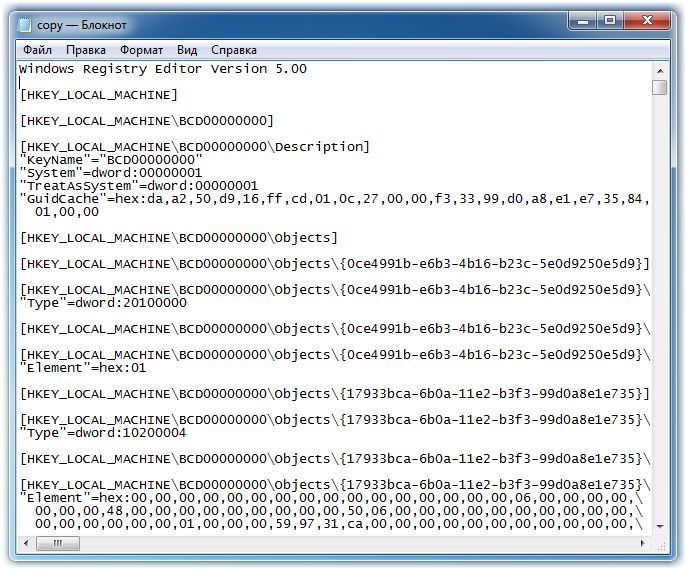Click the vertical scrollbar thumb
This screenshot has height=570, width=687.
click(x=660, y=87)
